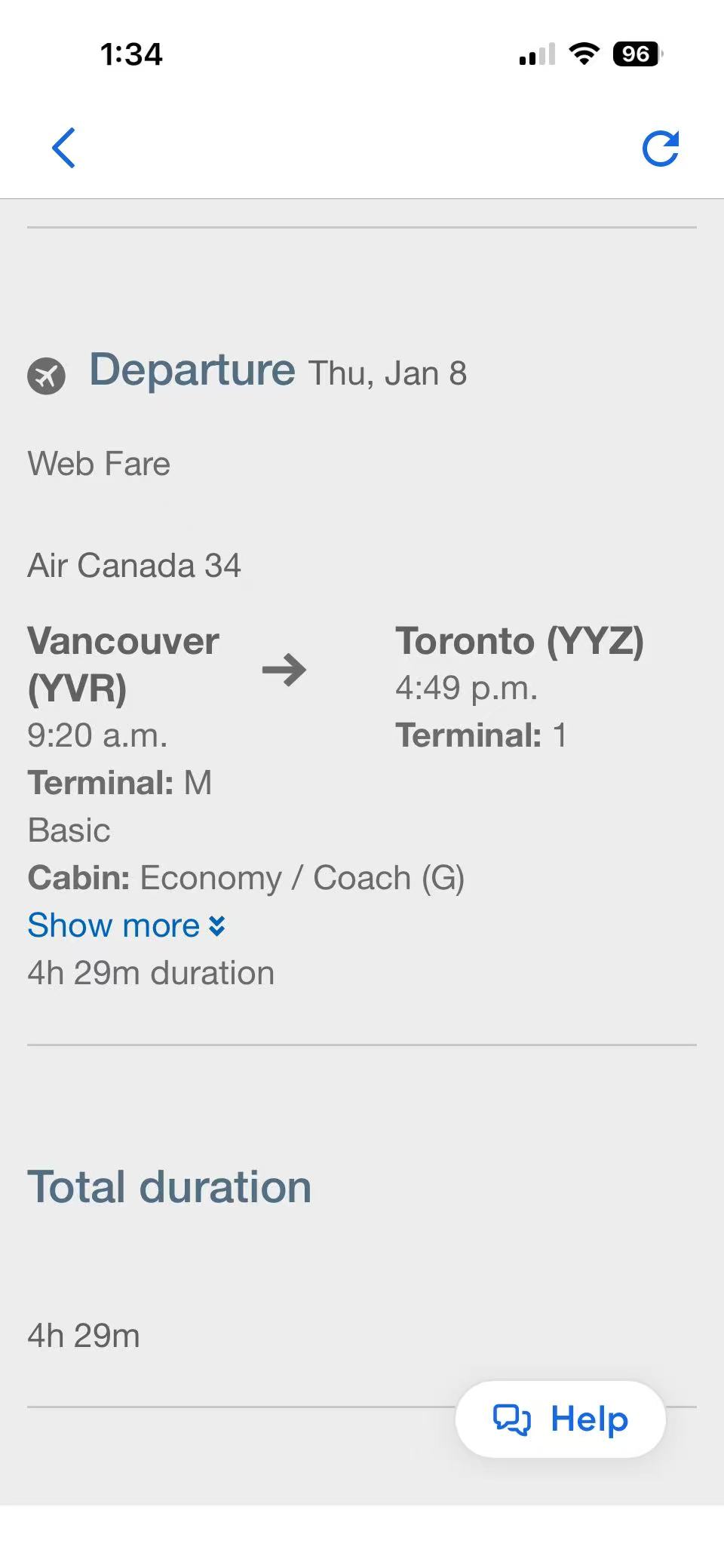This screenshot has height=1568, width=724.
Task: Click the route arrow between cities
Action: 284,670
